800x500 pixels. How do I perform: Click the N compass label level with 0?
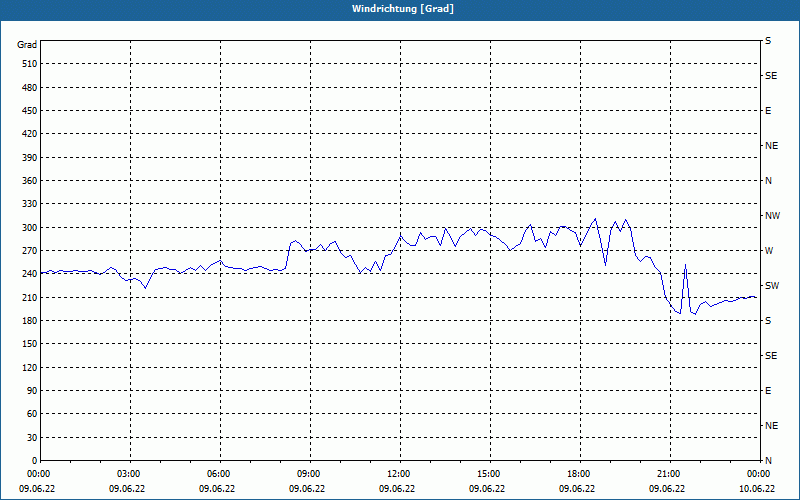coord(768,460)
